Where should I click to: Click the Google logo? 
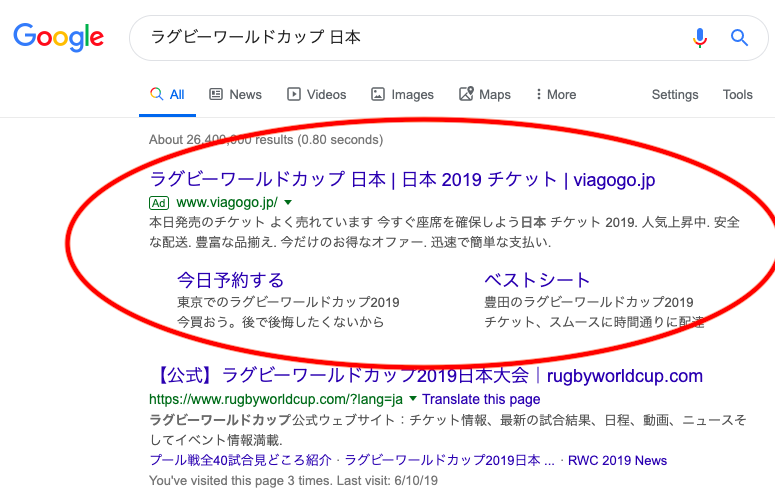58,37
